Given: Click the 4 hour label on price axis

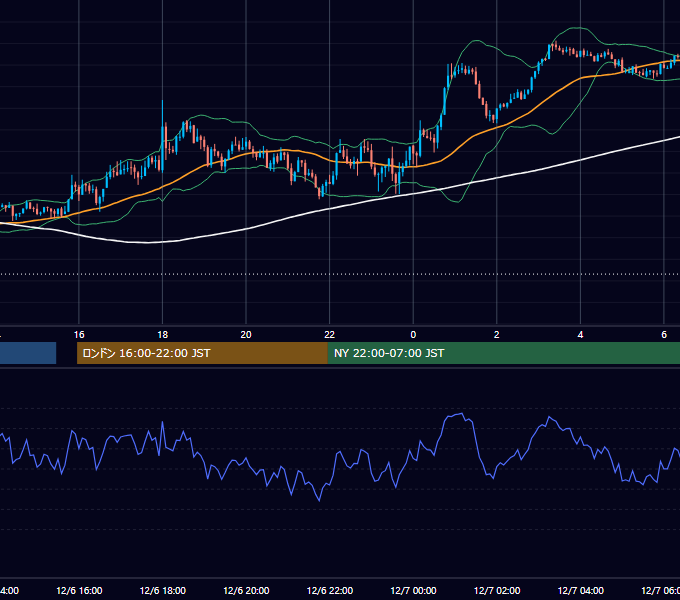Looking at the screenshot, I should tap(580, 335).
